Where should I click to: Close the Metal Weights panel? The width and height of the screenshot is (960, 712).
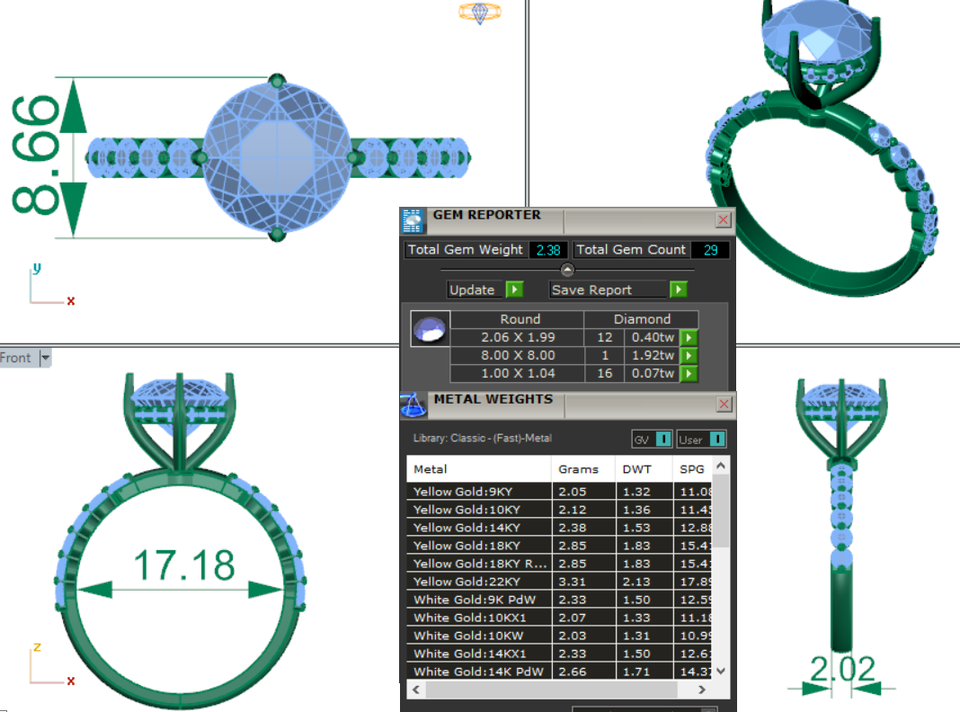point(724,404)
